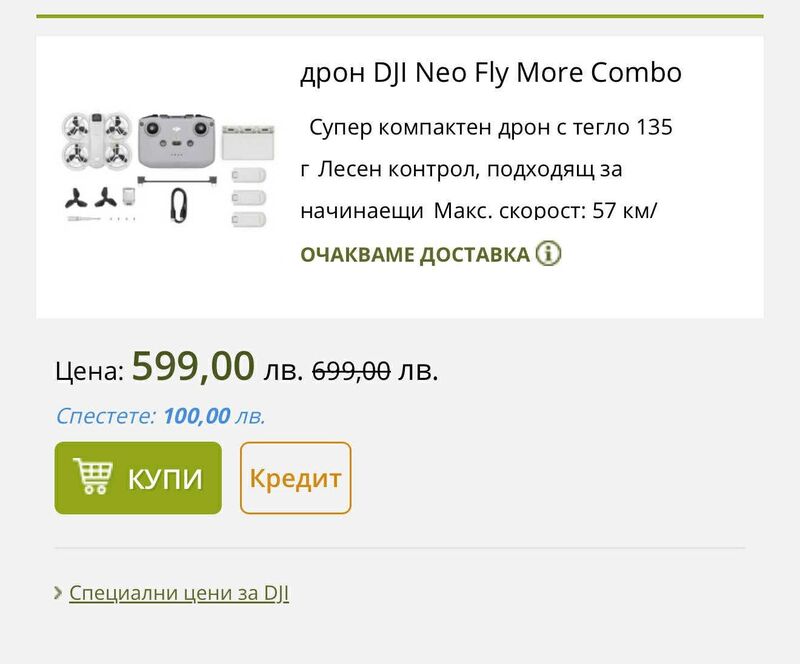800x664 pixels.
Task: Click the Цена: label
Action: [89, 372]
